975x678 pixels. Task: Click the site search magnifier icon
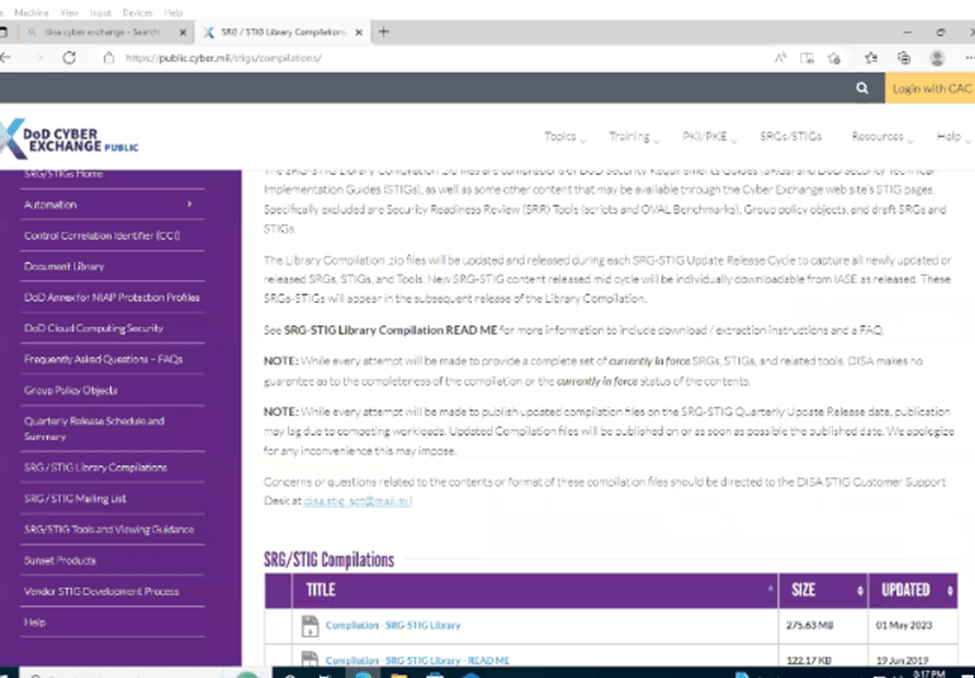tap(862, 89)
